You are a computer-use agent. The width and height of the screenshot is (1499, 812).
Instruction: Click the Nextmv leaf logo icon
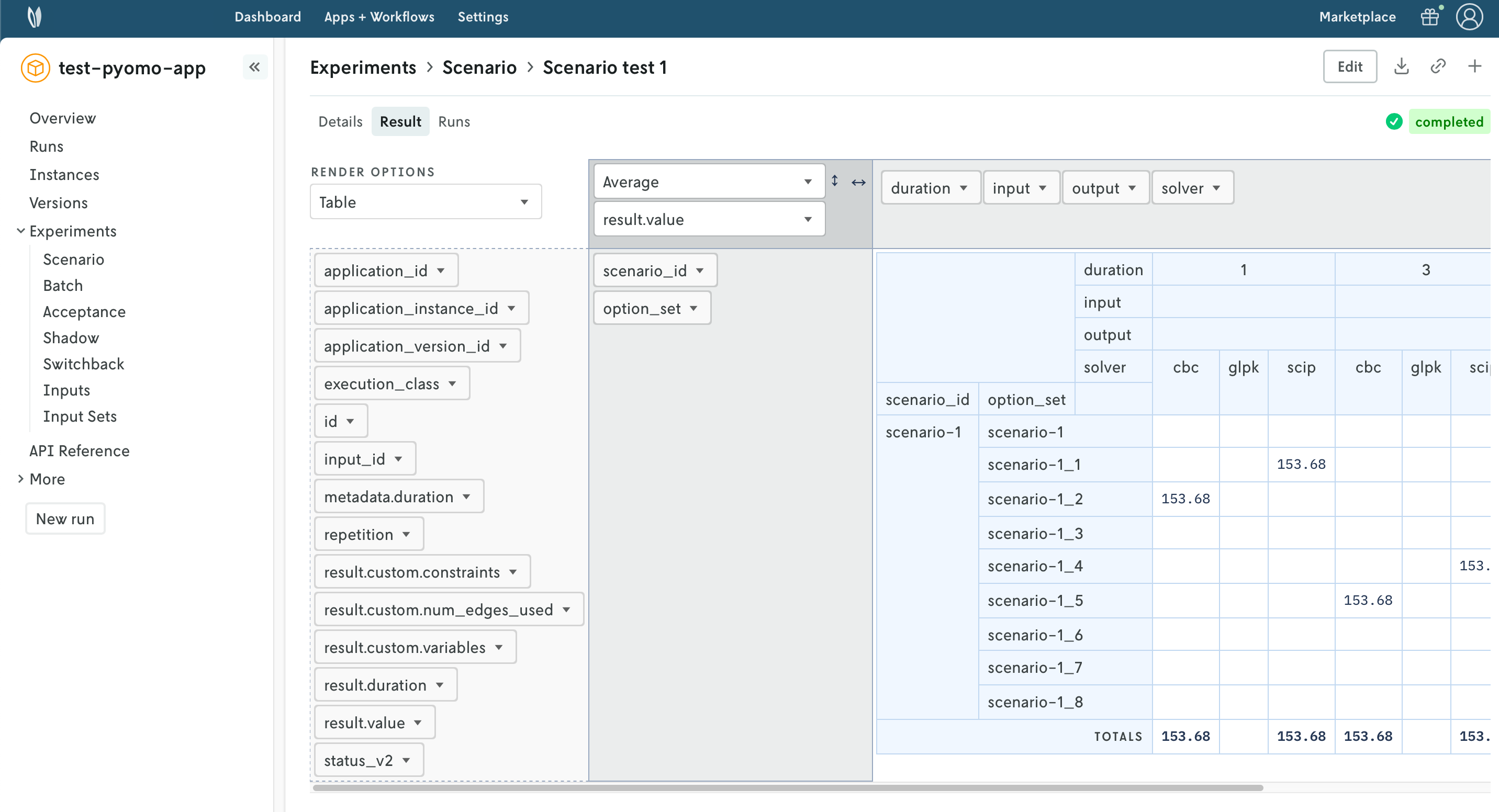(x=35, y=17)
